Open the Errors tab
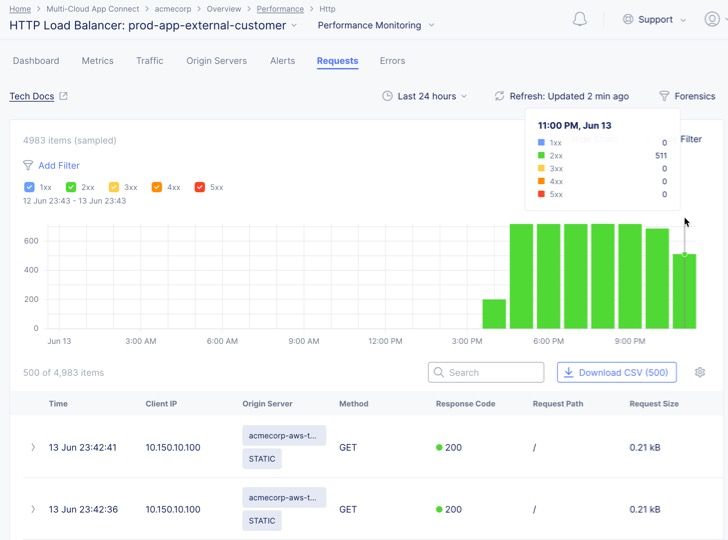This screenshot has width=728, height=540. (392, 61)
